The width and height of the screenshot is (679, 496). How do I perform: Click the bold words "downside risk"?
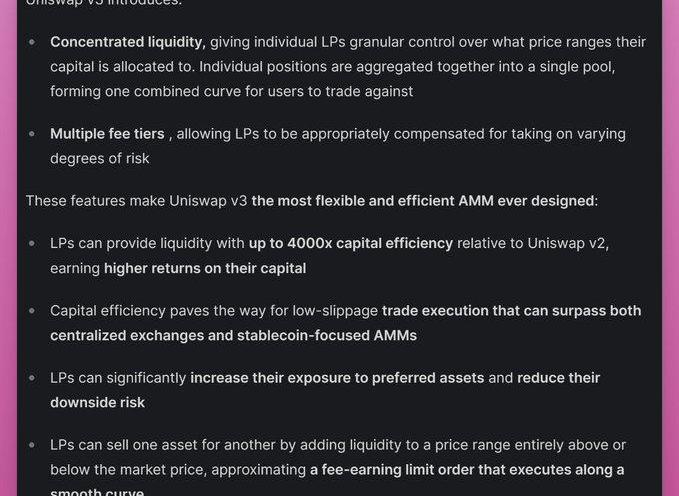pos(97,403)
